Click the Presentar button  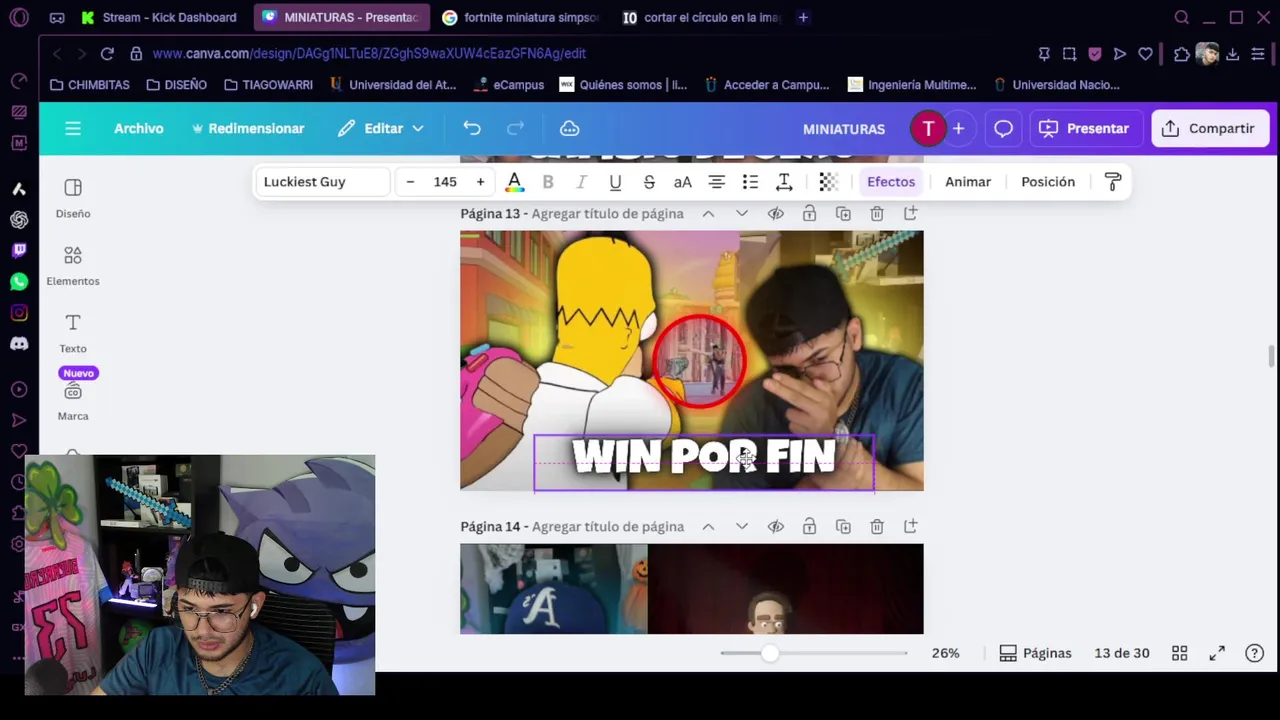pos(1085,128)
